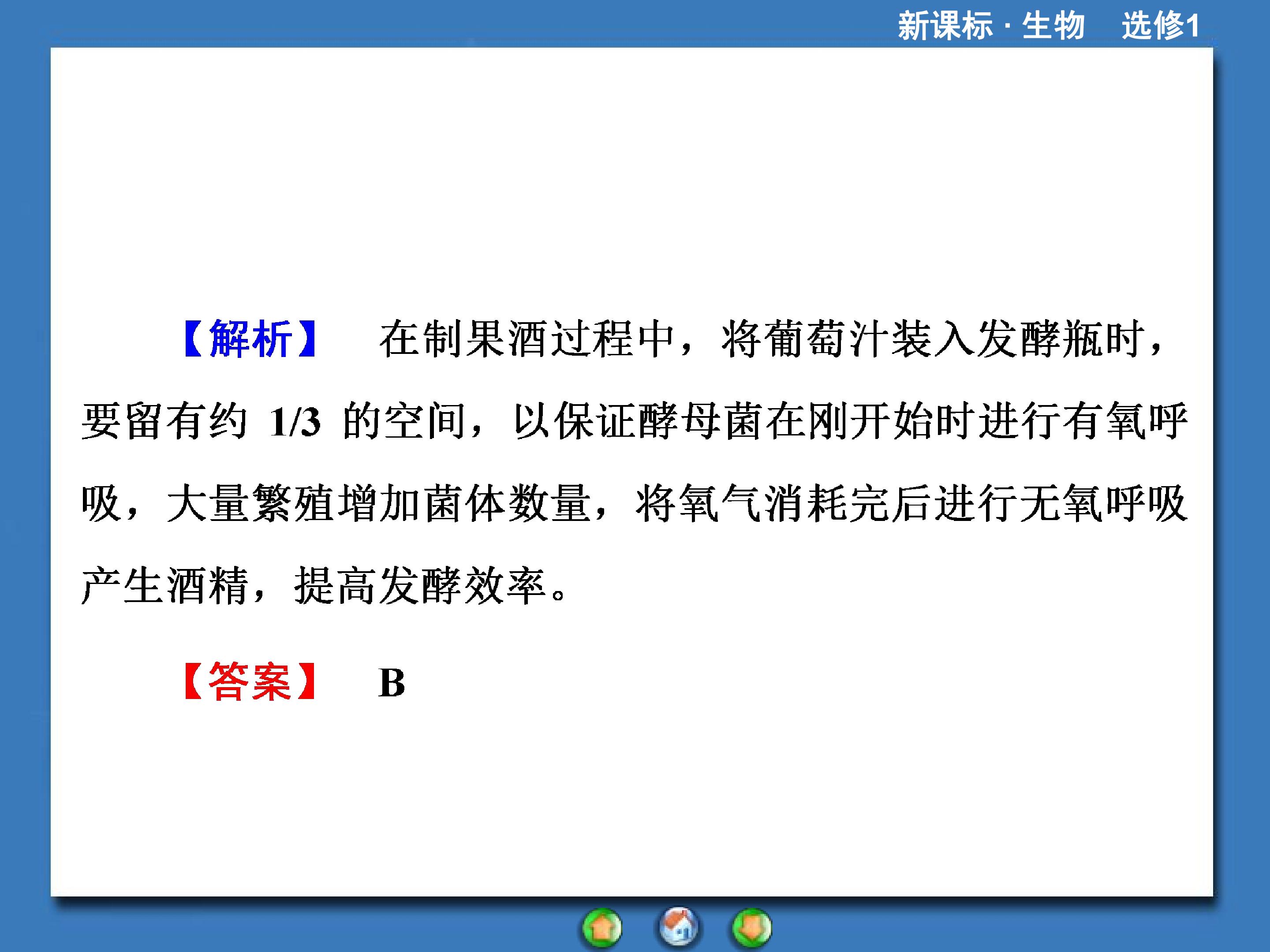
Task: Select the answer letter B
Action: coord(392,683)
